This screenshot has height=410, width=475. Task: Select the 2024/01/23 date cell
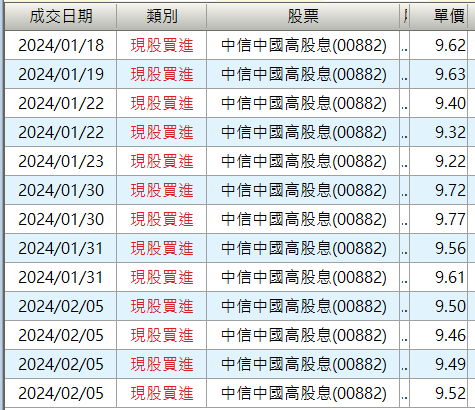[61, 161]
